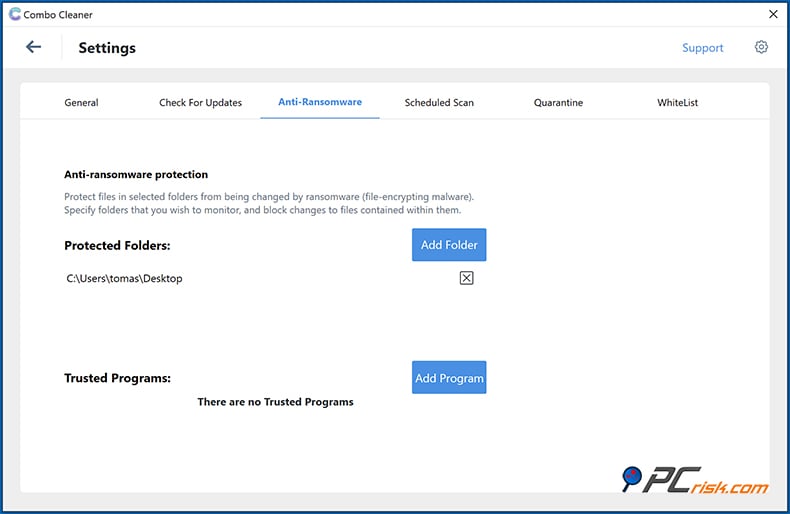Viewport: 790px width, 514px height.
Task: Click the Settings page title
Action: [x=107, y=48]
